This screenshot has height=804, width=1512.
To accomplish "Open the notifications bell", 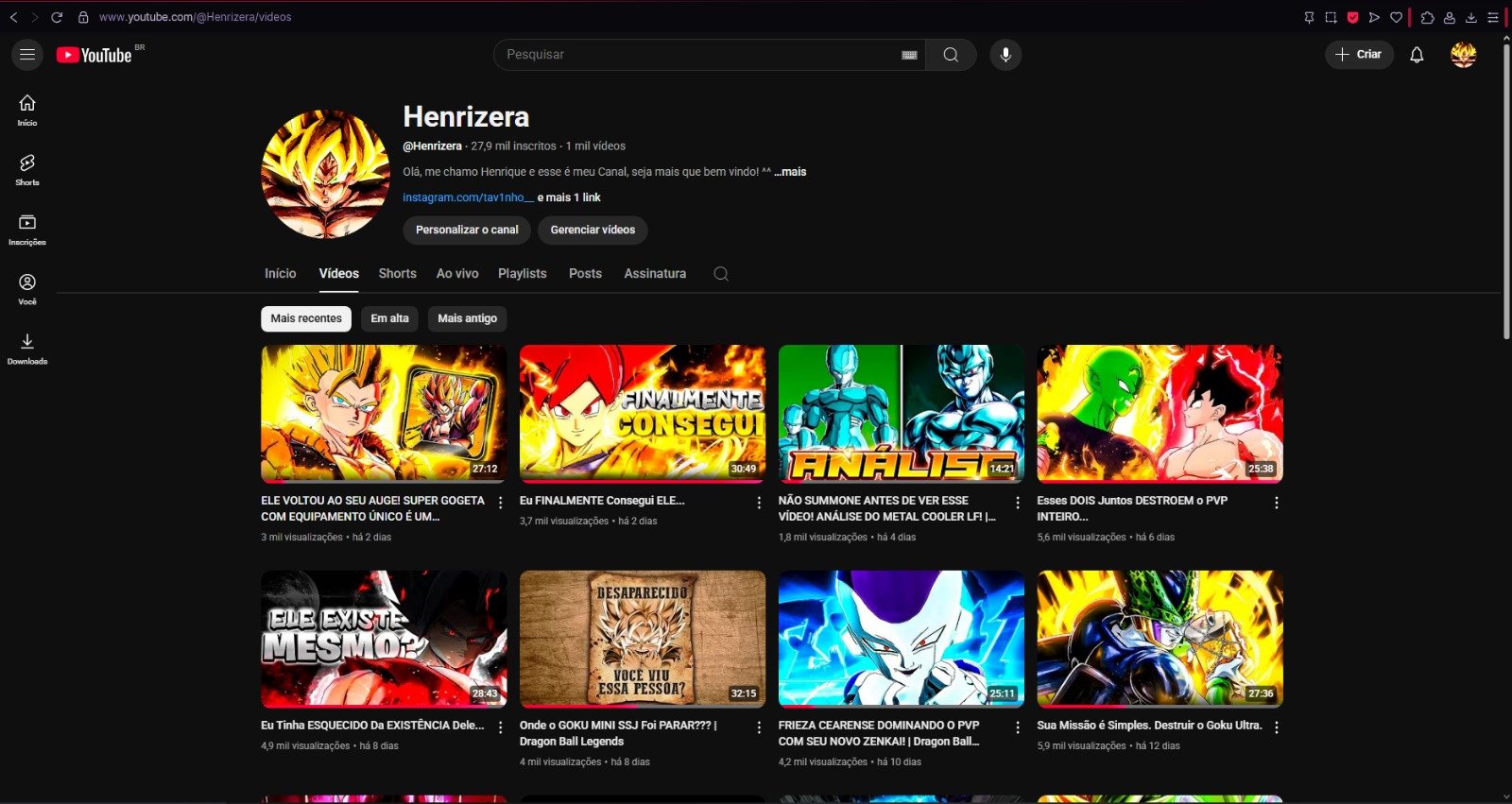I will (x=1417, y=55).
